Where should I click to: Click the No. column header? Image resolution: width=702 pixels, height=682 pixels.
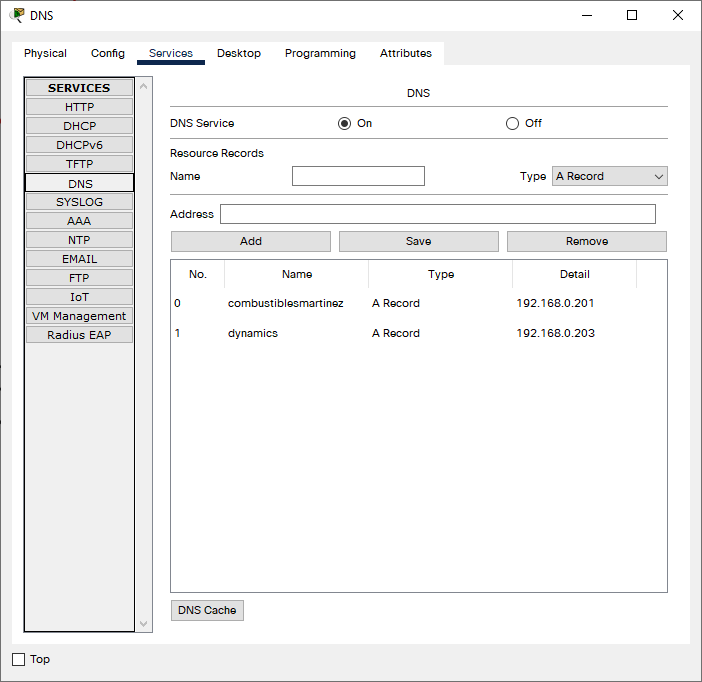(x=198, y=275)
